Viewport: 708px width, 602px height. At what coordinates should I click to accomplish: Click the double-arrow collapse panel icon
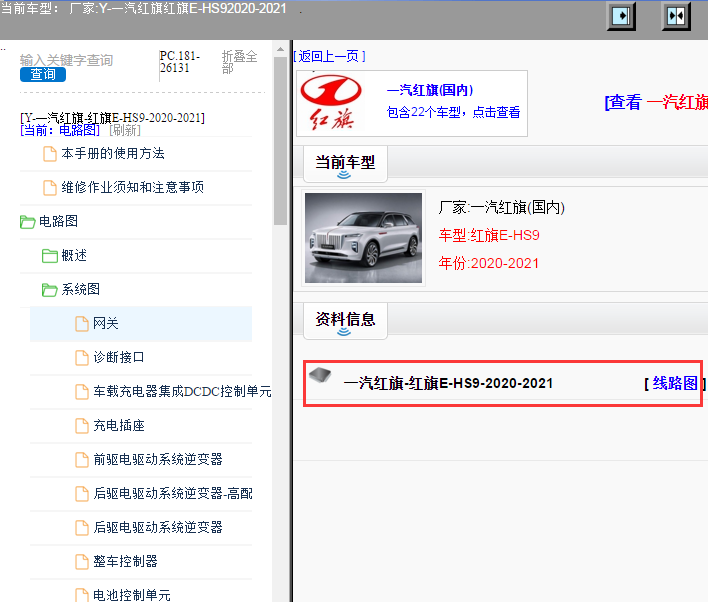[676, 16]
